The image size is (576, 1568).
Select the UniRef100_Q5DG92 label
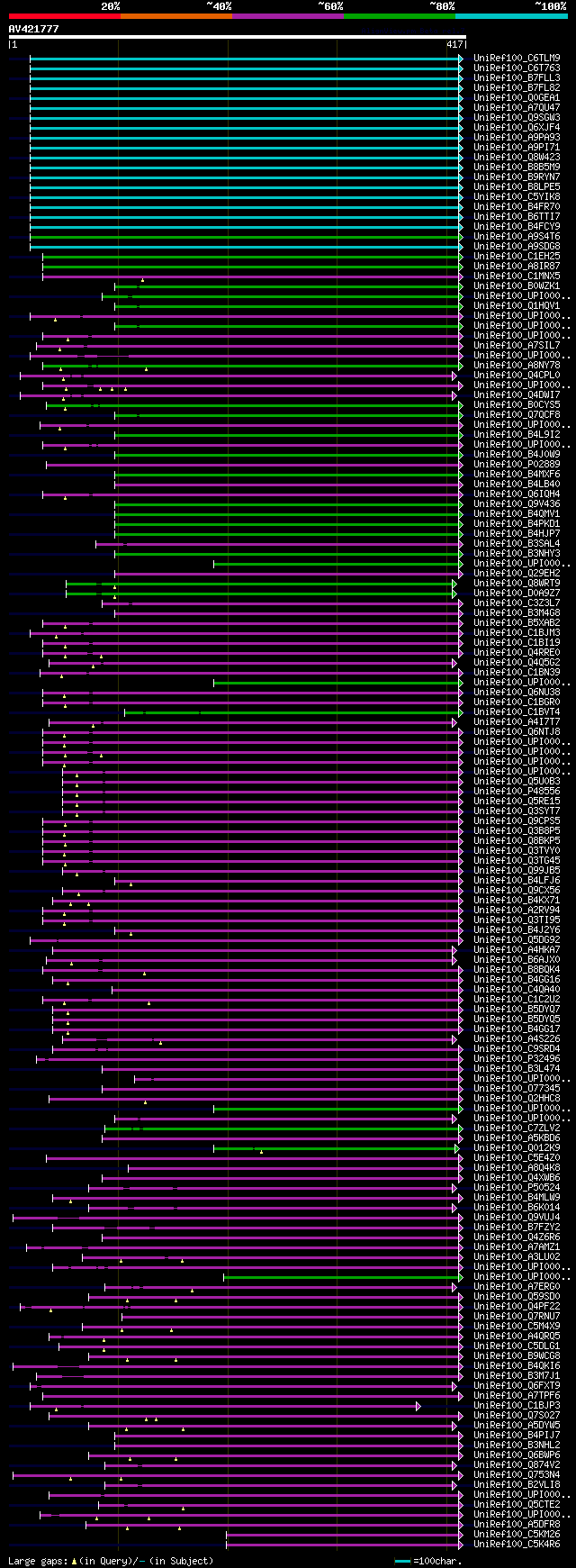(517, 940)
